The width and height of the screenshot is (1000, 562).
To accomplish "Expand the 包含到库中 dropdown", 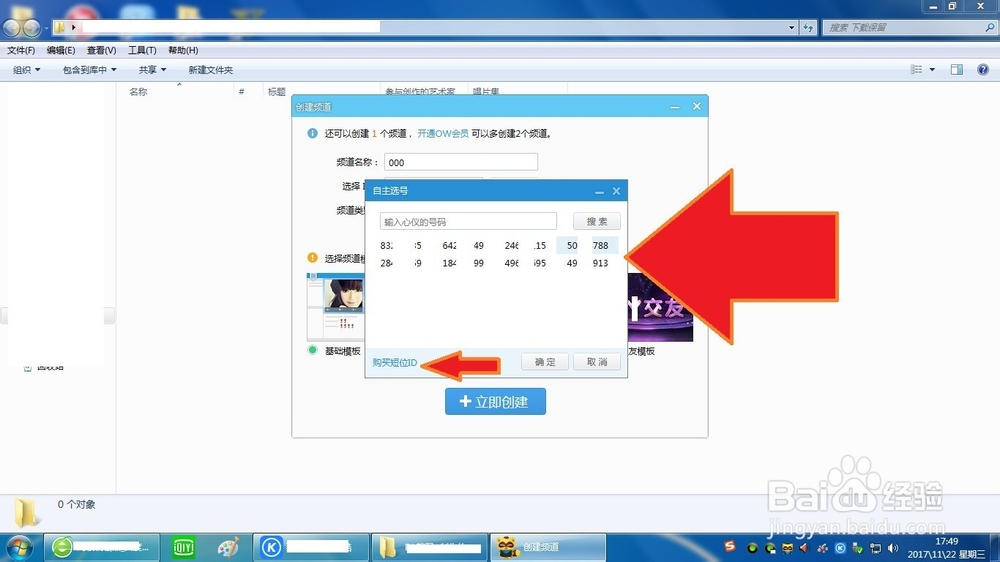I will pyautogui.click(x=89, y=70).
